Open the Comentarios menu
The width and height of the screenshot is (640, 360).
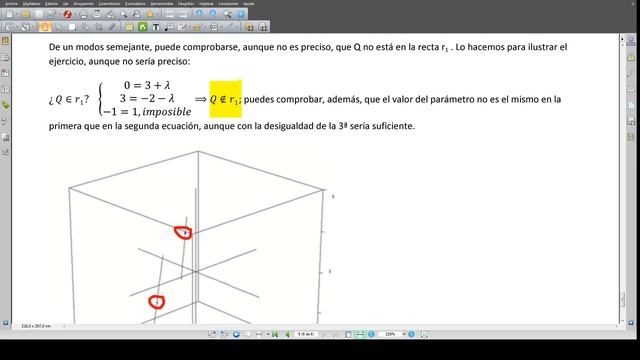[x=109, y=4]
